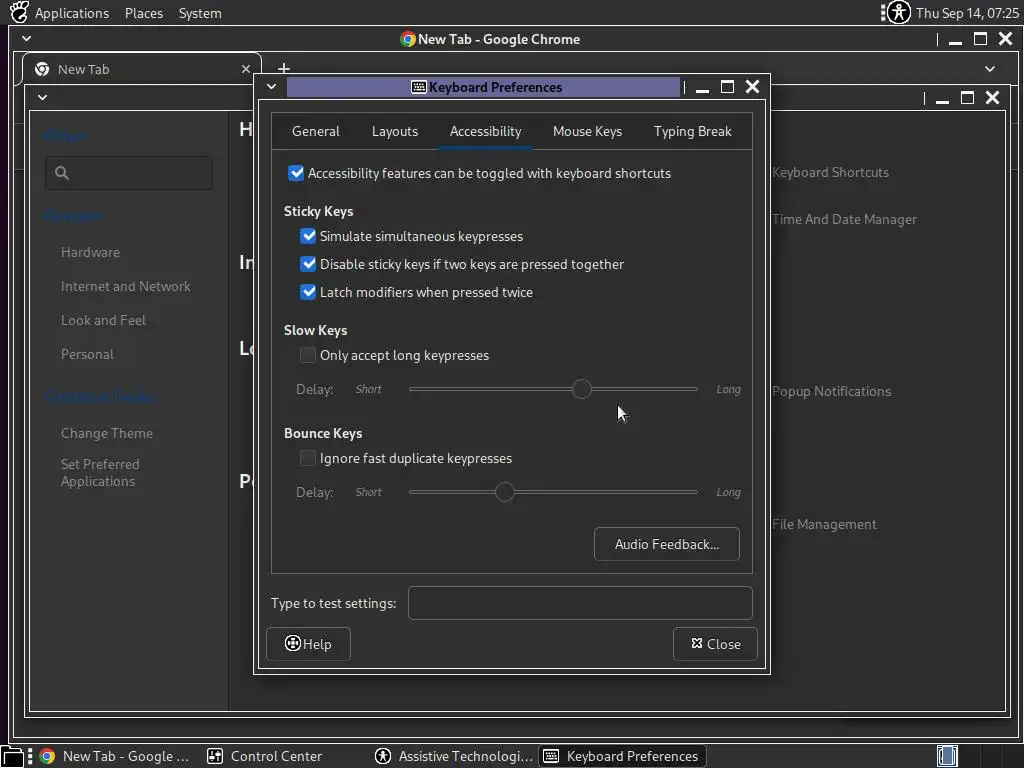Image resolution: width=1024 pixels, height=768 pixels.
Task: Close Keyboard Preferences with title bar X
Action: pos(752,87)
